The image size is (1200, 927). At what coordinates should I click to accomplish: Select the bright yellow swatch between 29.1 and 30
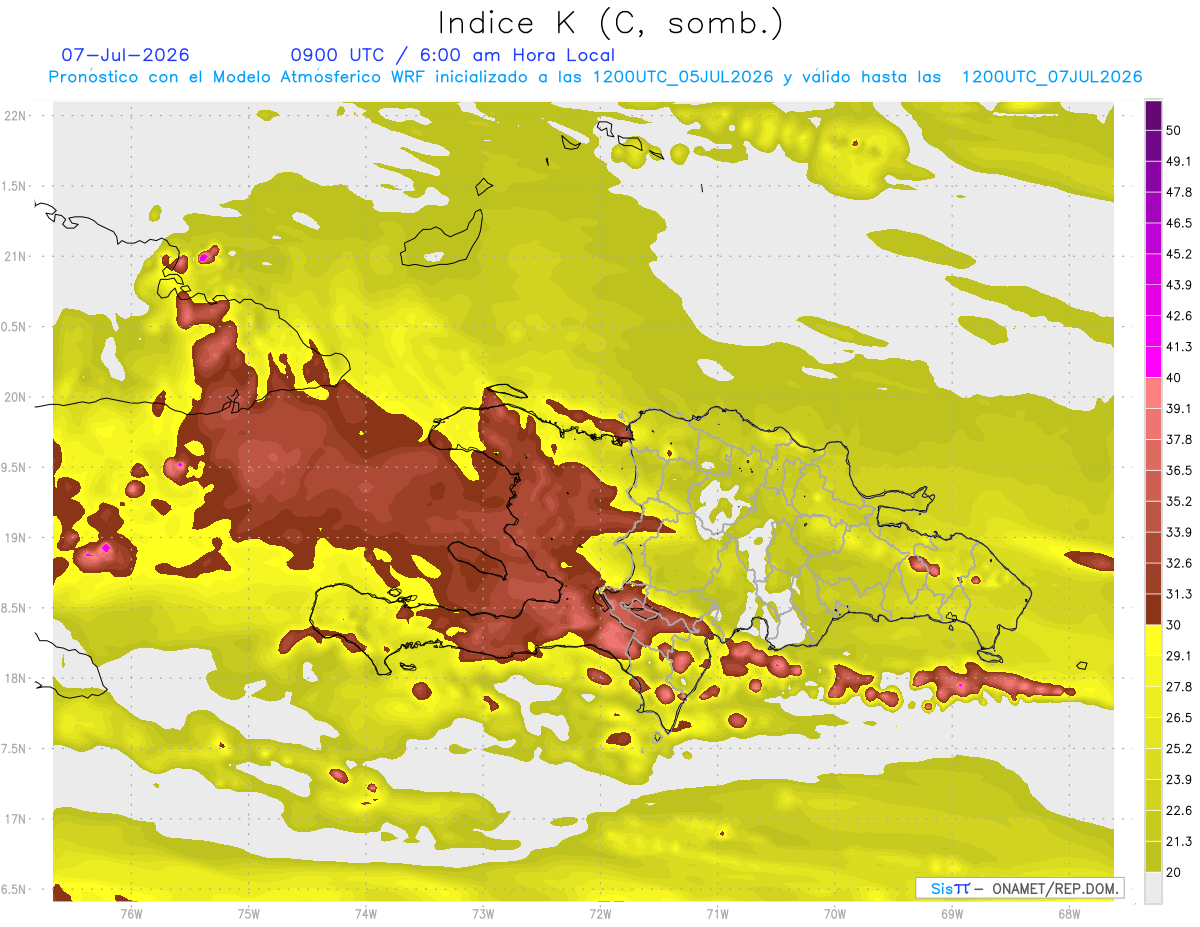tap(1153, 640)
